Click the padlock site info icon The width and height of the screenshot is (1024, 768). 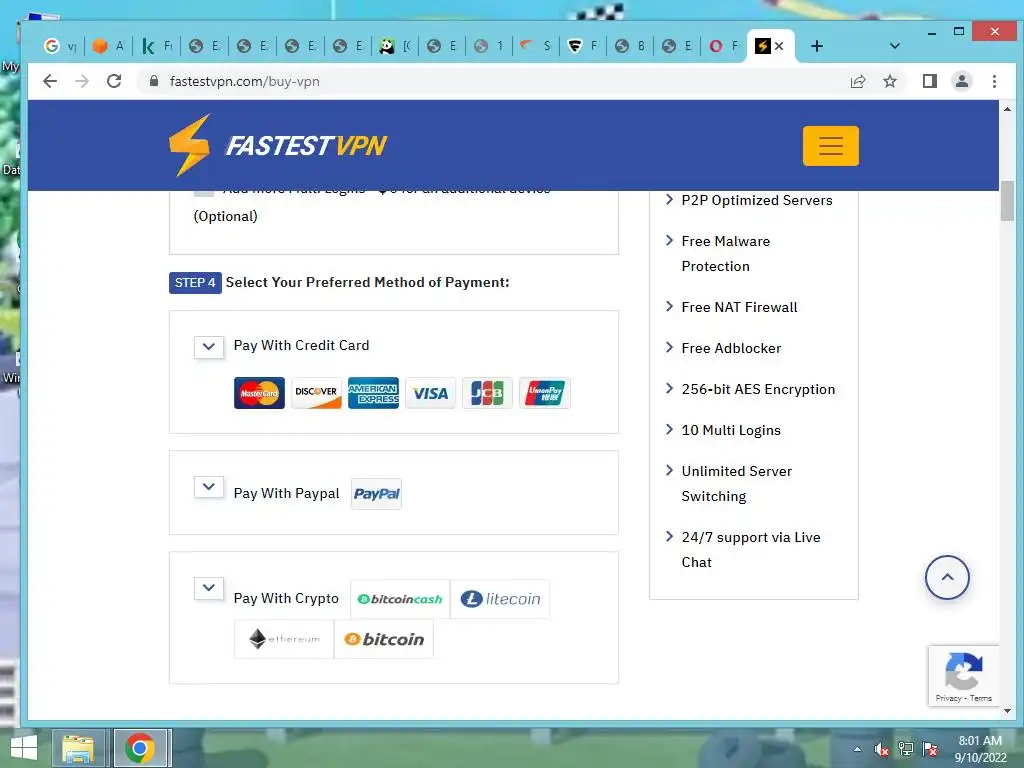(153, 81)
